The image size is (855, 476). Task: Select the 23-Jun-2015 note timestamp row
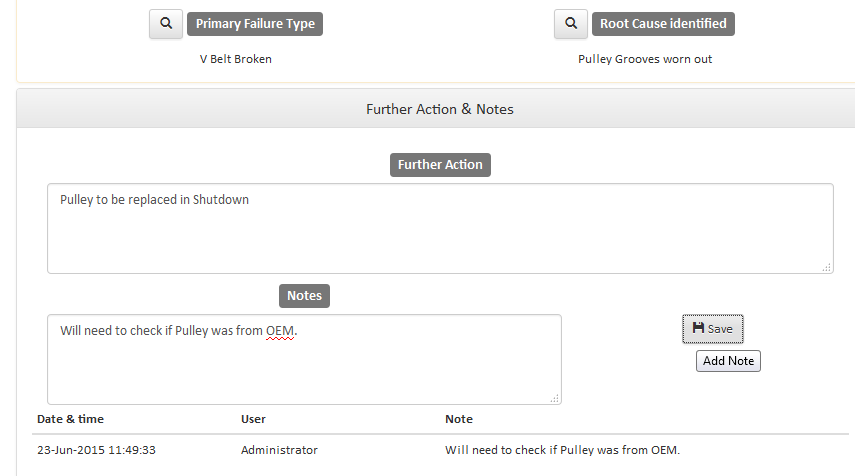(x=97, y=450)
